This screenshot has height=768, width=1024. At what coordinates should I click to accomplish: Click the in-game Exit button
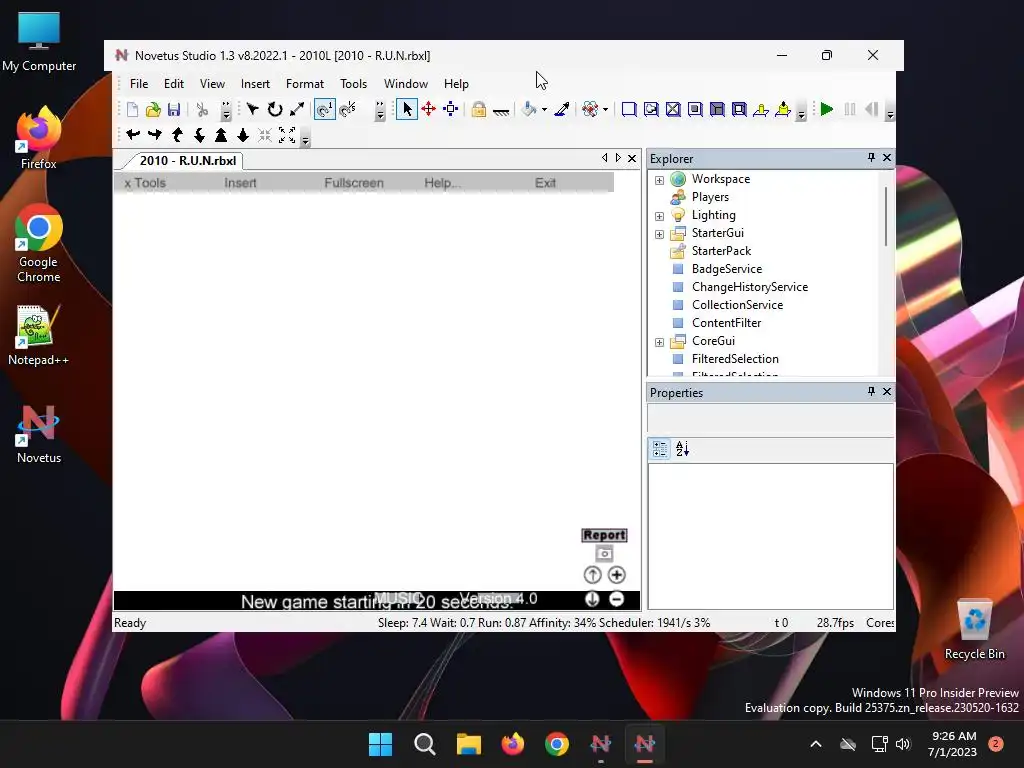point(545,183)
